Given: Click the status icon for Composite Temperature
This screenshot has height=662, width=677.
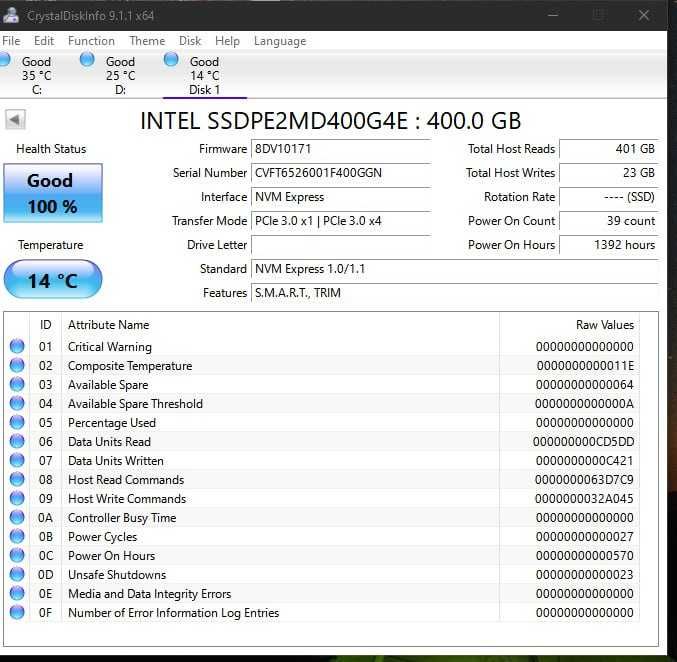Looking at the screenshot, I should tap(17, 365).
